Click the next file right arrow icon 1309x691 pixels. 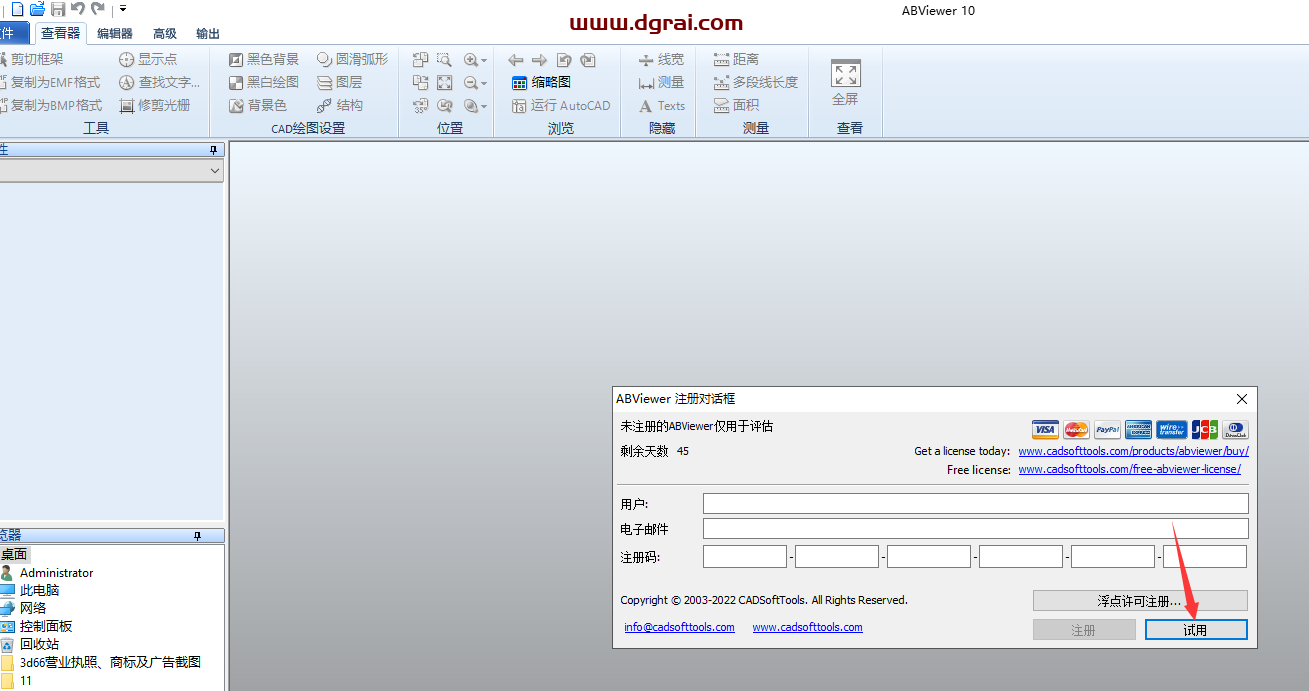coord(539,60)
